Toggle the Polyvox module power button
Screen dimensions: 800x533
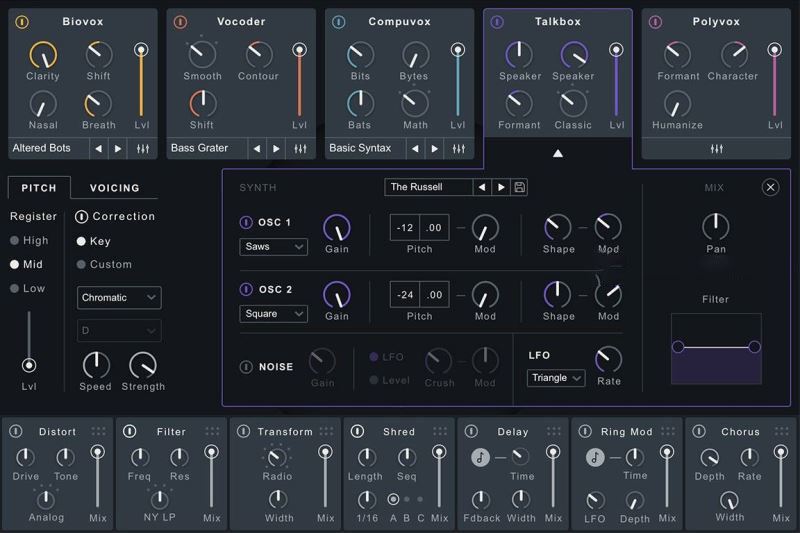[x=655, y=22]
